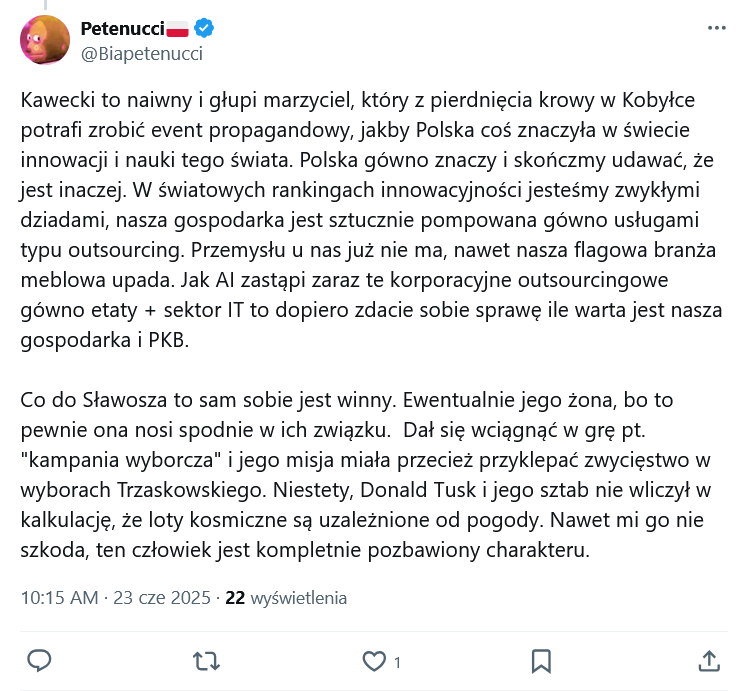Click the Polish flag emoji
This screenshot has height=691, width=747.
point(178,29)
